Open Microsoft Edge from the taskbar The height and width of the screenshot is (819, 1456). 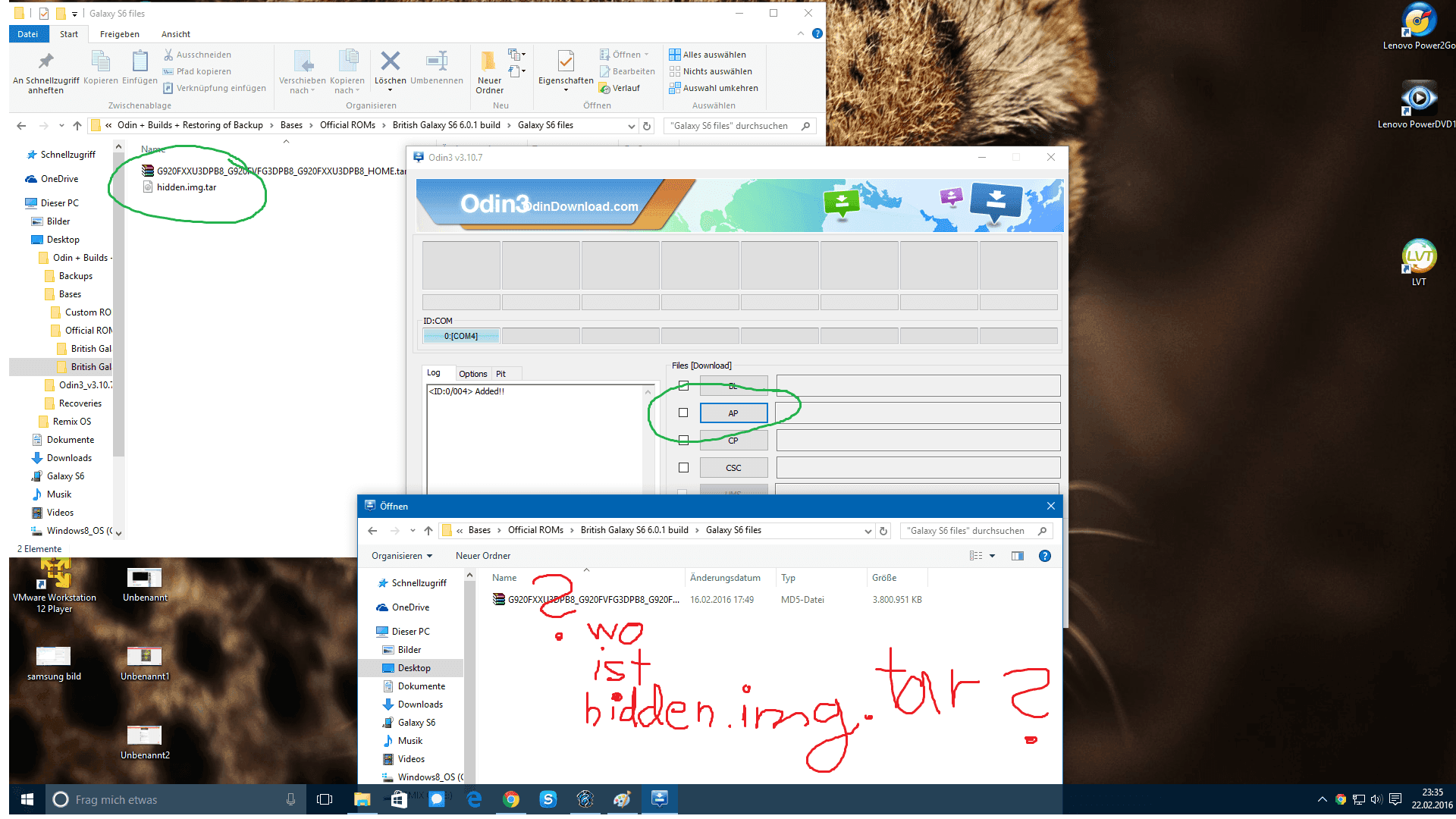click(475, 799)
